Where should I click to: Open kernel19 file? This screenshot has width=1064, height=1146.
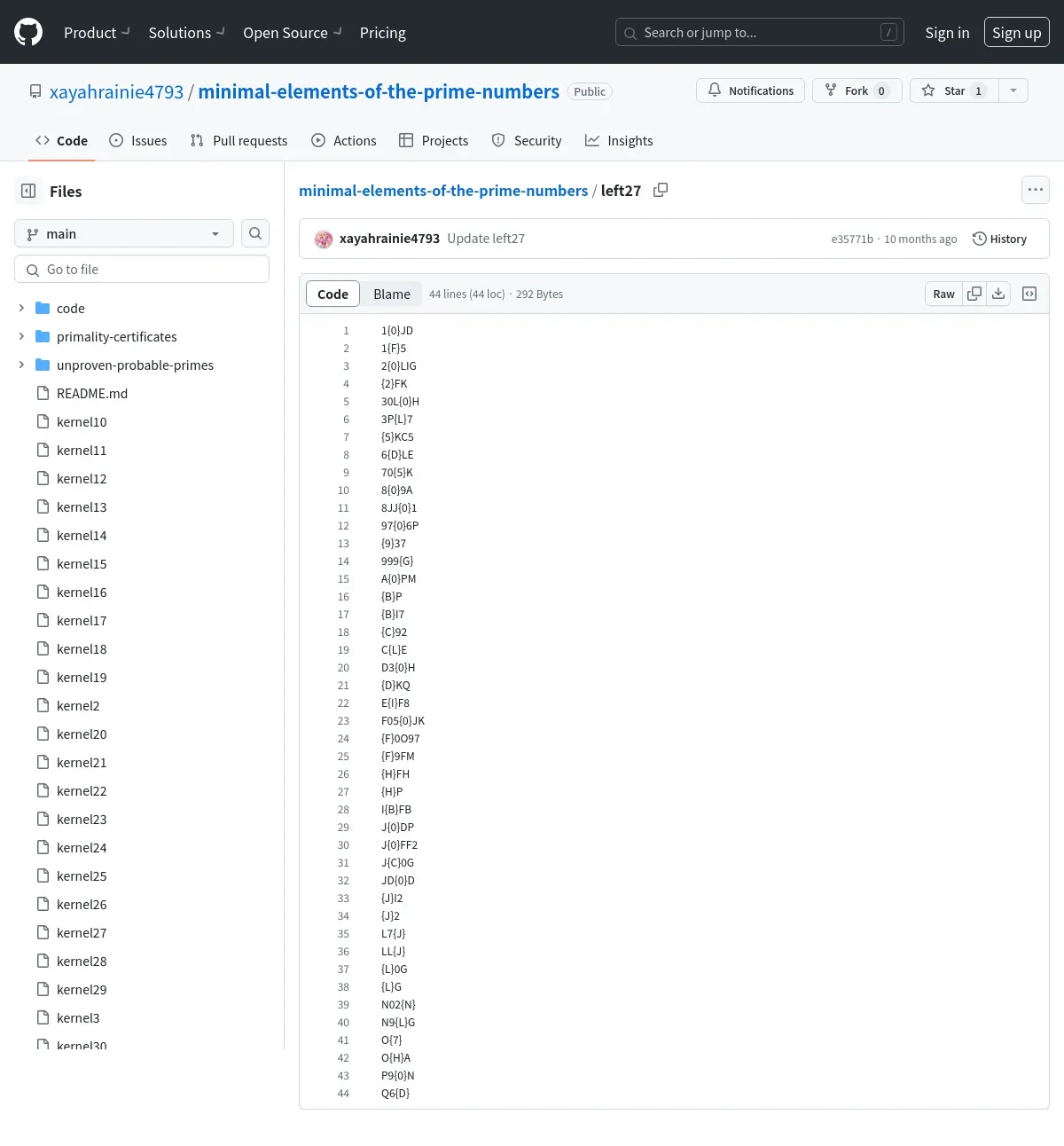(82, 677)
